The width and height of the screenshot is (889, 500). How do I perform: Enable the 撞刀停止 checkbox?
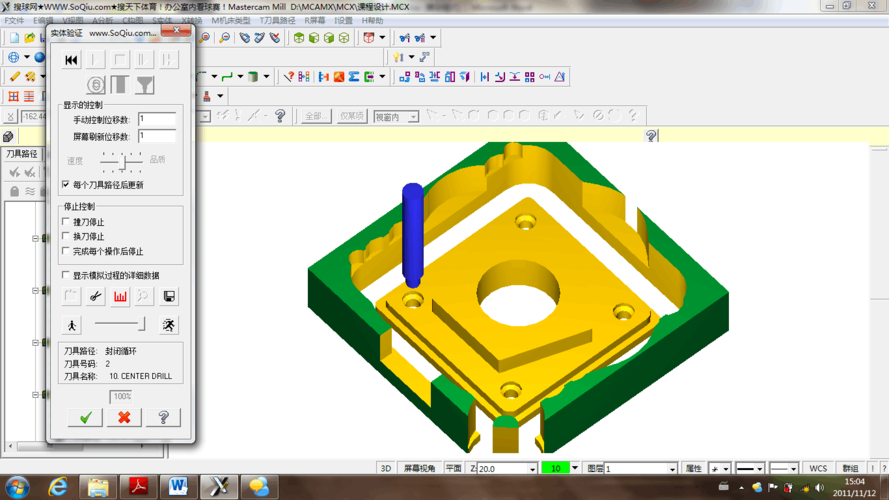(66, 222)
